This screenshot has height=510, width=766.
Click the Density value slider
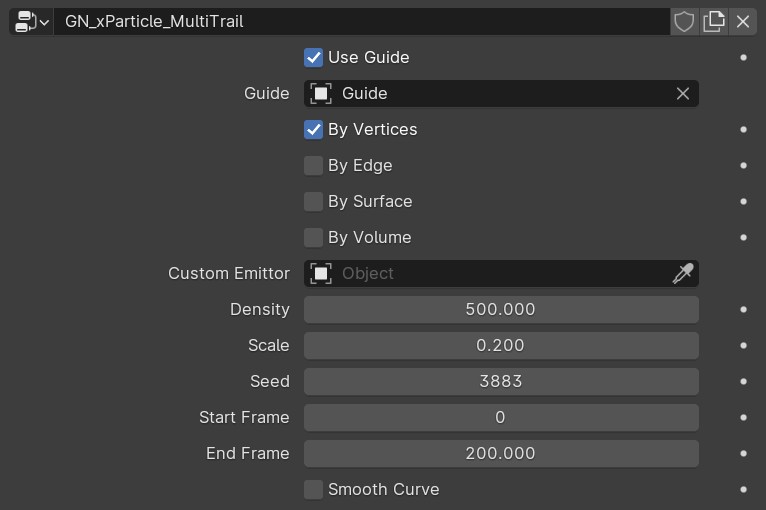[x=501, y=309]
